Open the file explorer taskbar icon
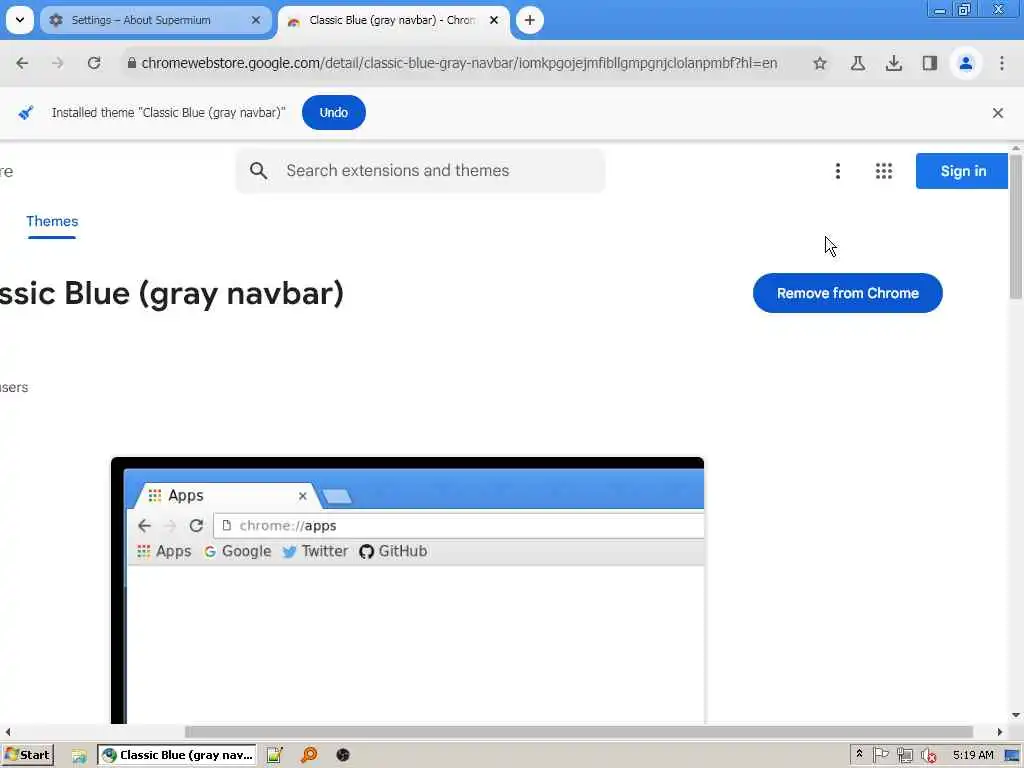The height and width of the screenshot is (768, 1024). (x=79, y=756)
